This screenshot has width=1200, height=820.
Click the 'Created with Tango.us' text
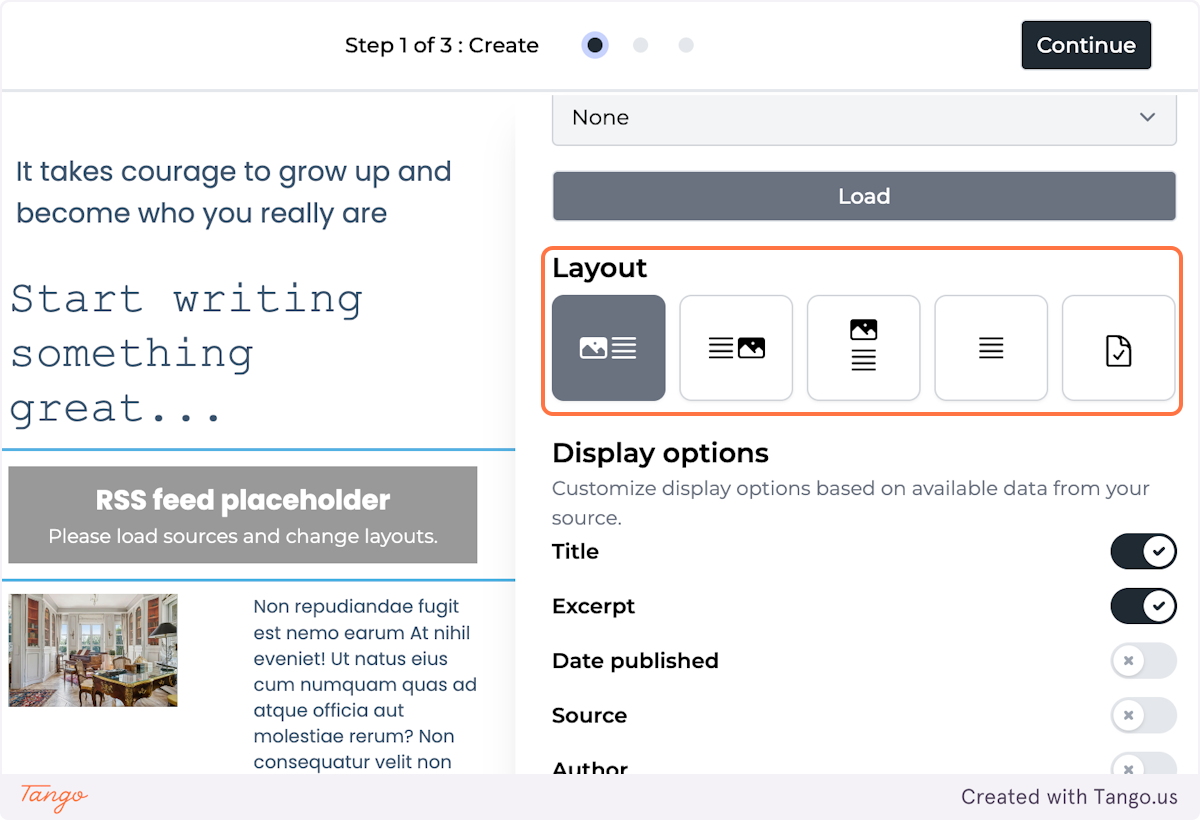tap(1069, 797)
